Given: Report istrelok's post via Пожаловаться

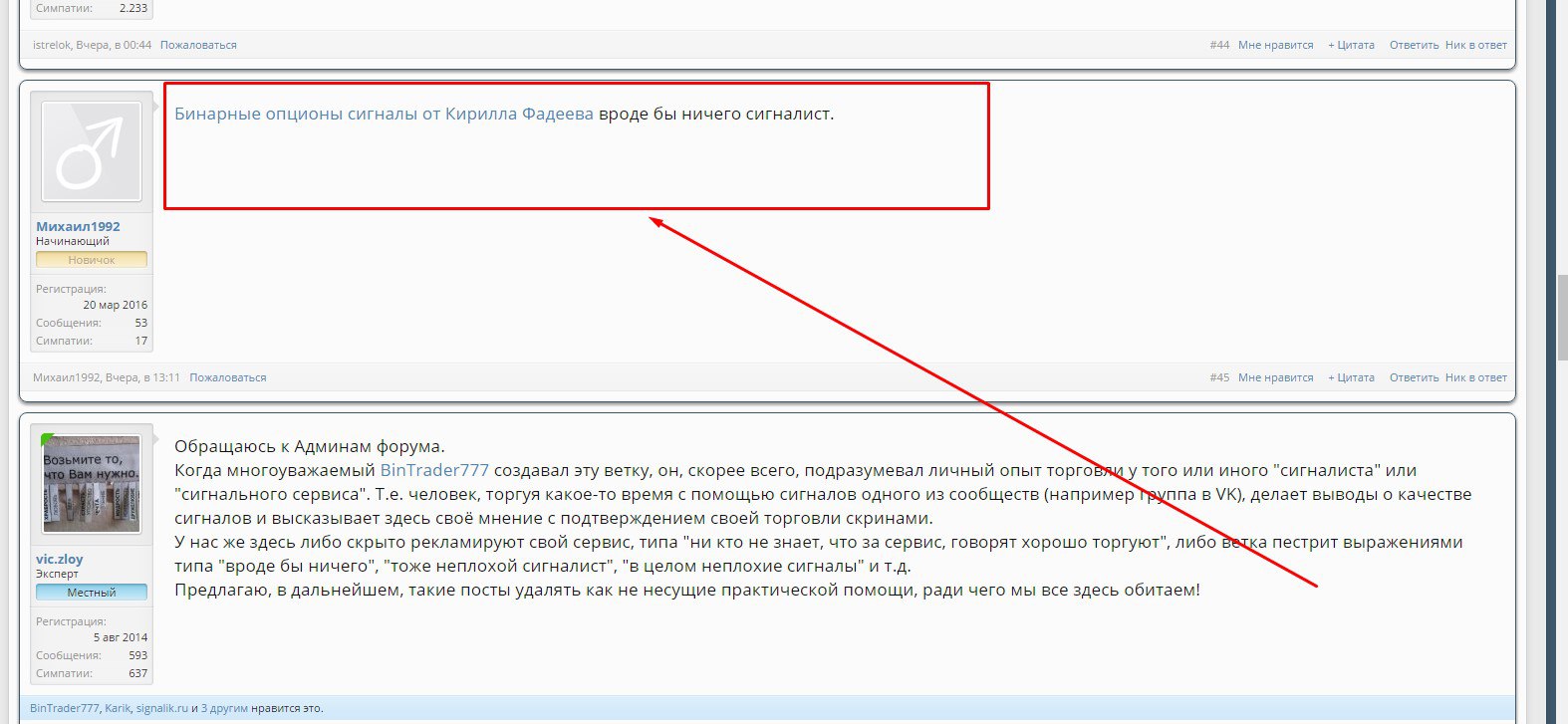Looking at the screenshot, I should click(198, 45).
